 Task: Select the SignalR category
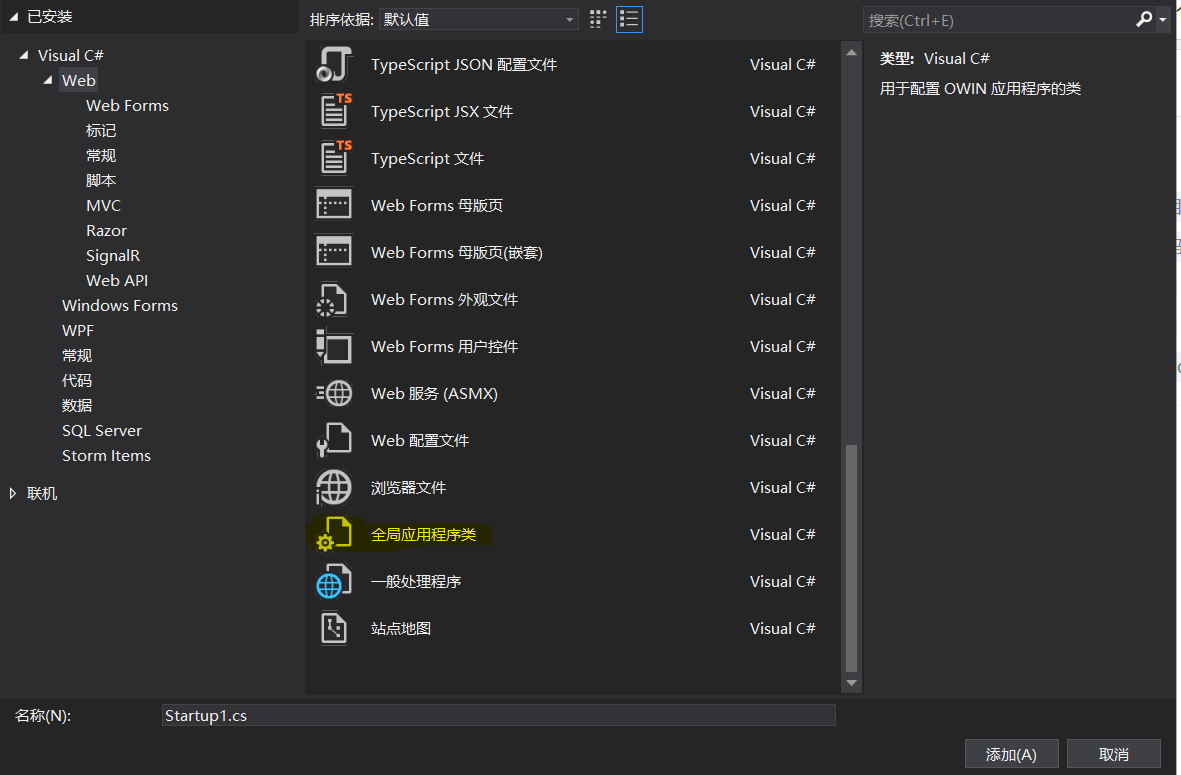(113, 255)
